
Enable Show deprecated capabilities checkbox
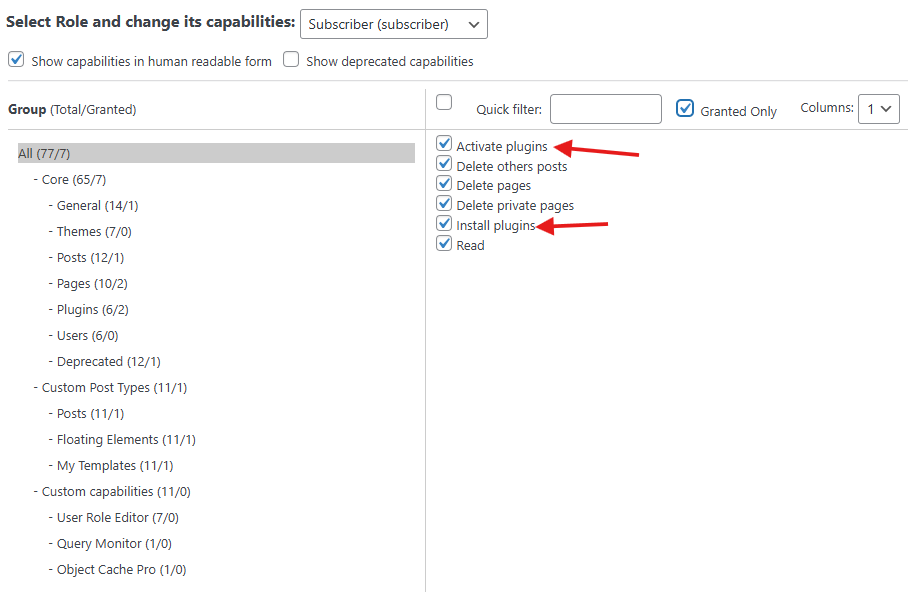click(x=291, y=60)
